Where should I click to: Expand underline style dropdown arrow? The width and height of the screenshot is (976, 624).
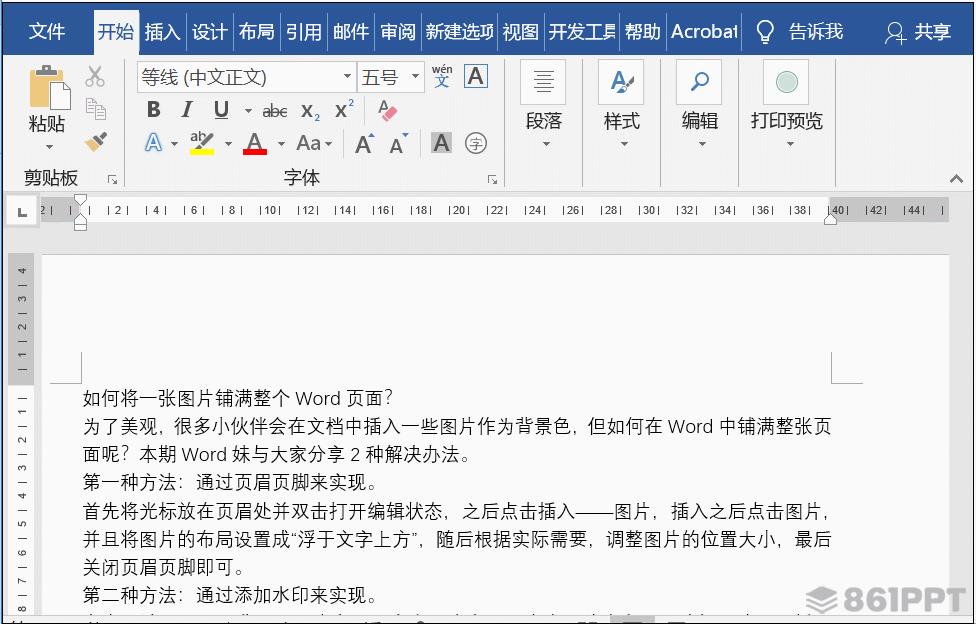coord(248,111)
